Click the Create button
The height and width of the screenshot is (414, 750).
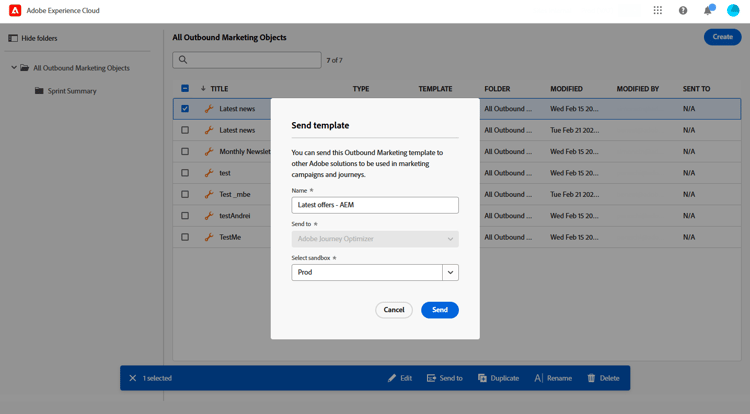coord(722,37)
